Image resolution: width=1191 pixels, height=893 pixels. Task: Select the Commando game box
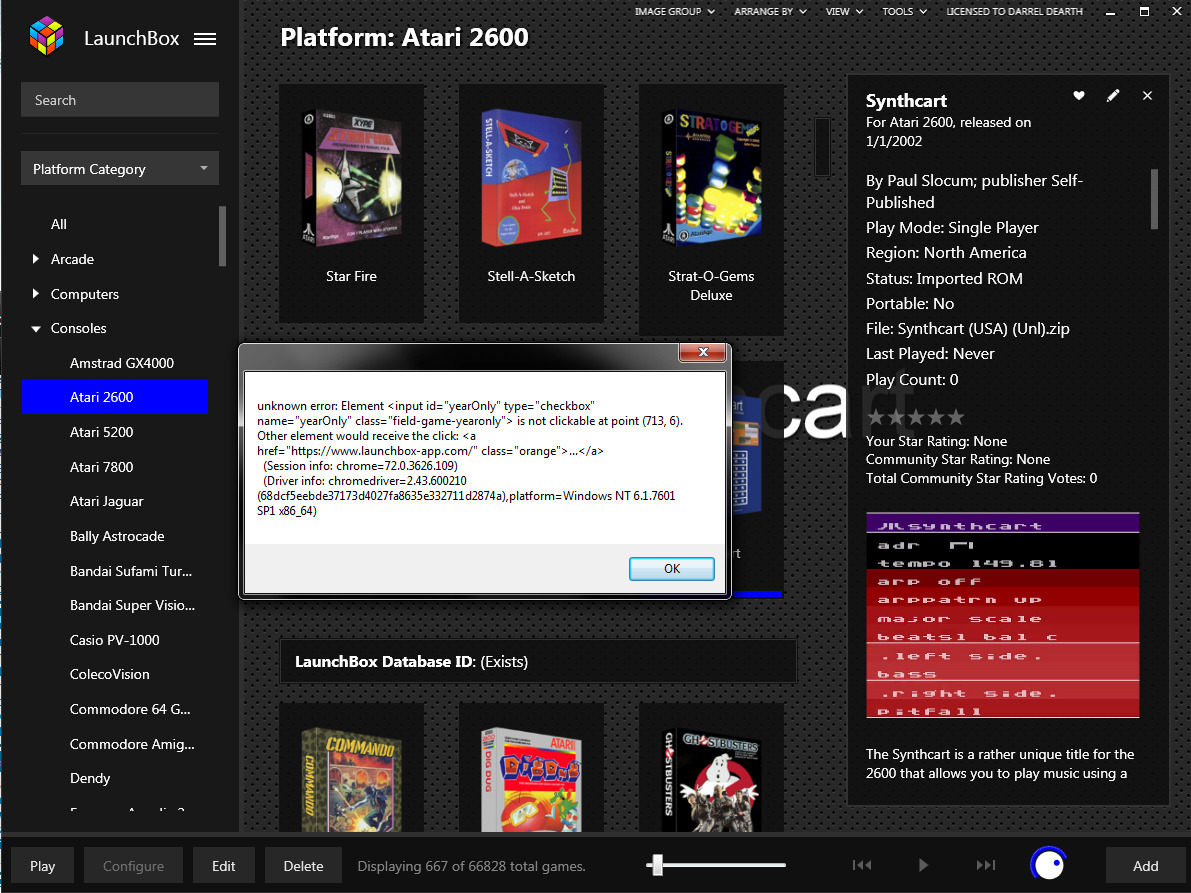351,768
